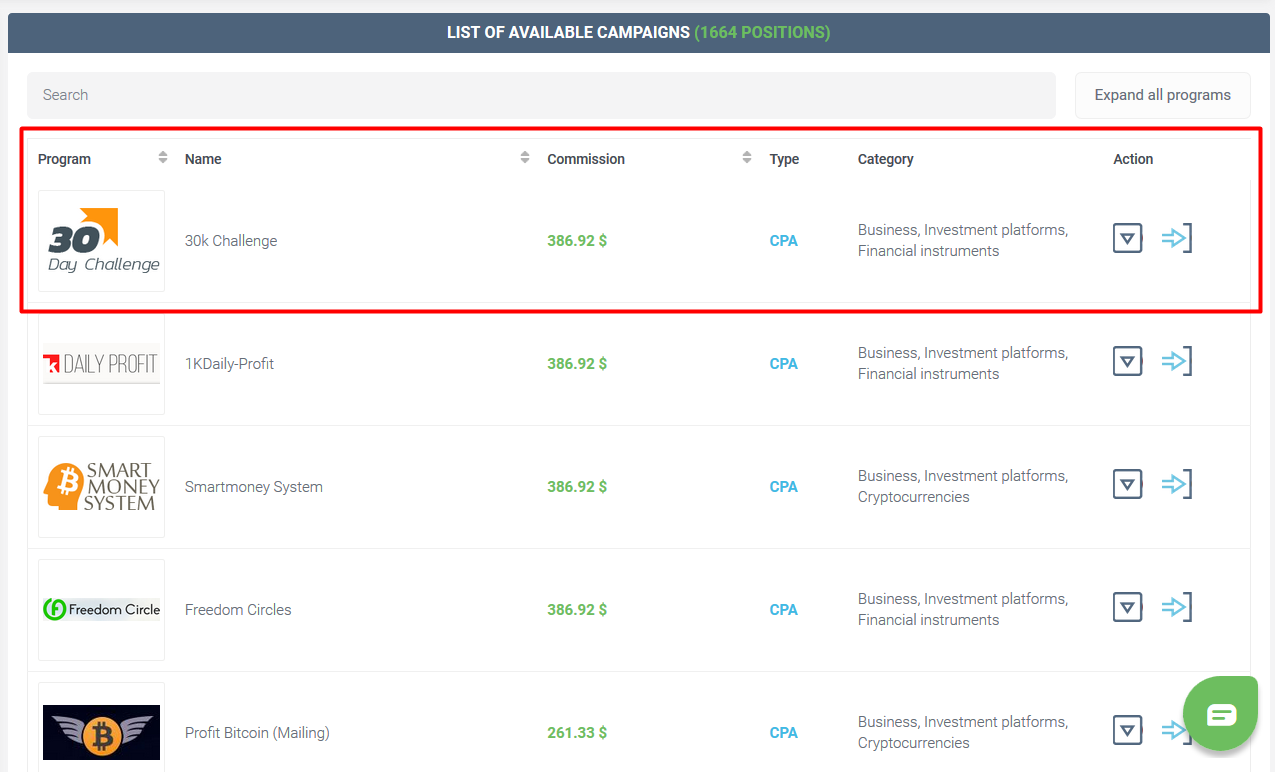Image resolution: width=1275 pixels, height=772 pixels.
Task: Click the join arrow icon for 1KDaily-Profit
Action: point(1177,362)
